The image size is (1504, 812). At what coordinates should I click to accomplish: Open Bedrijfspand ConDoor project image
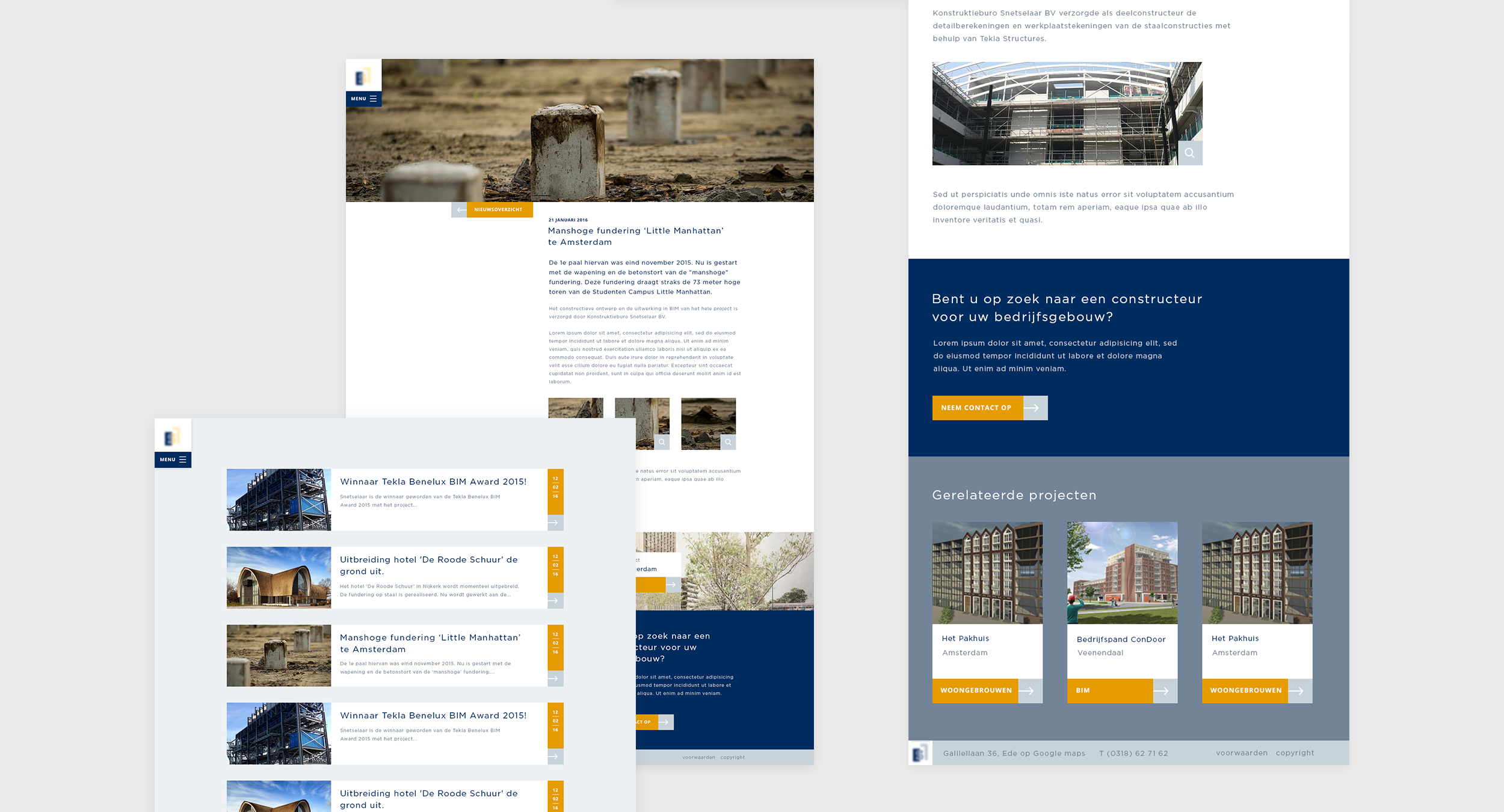[1122, 572]
